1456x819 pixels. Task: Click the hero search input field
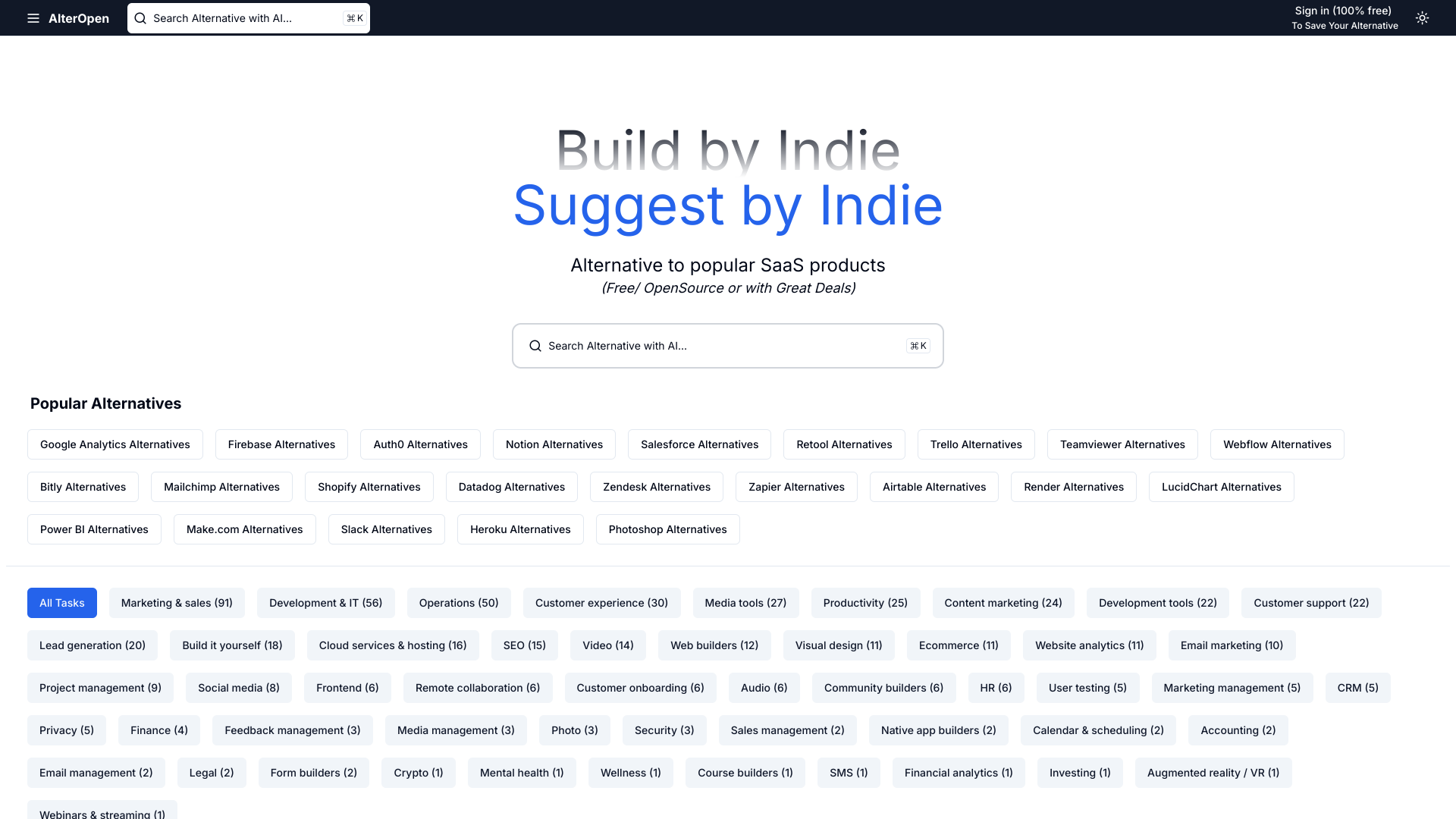pyautogui.click(x=728, y=346)
